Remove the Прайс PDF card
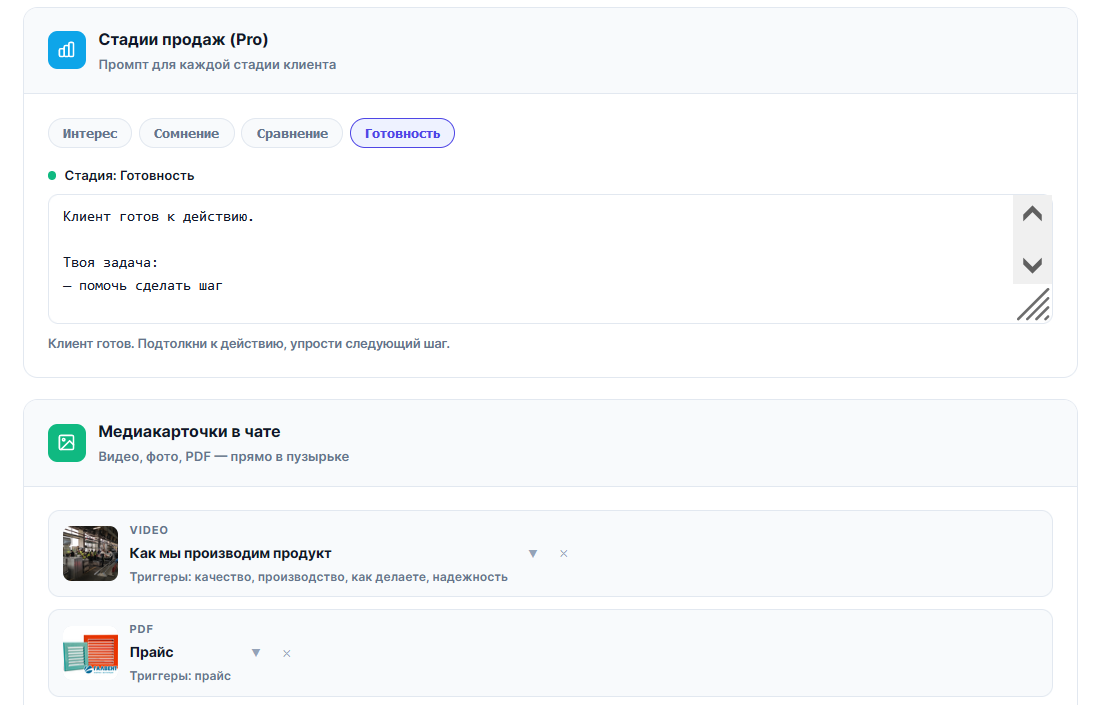Image resolution: width=1095 pixels, height=705 pixels. click(x=286, y=653)
